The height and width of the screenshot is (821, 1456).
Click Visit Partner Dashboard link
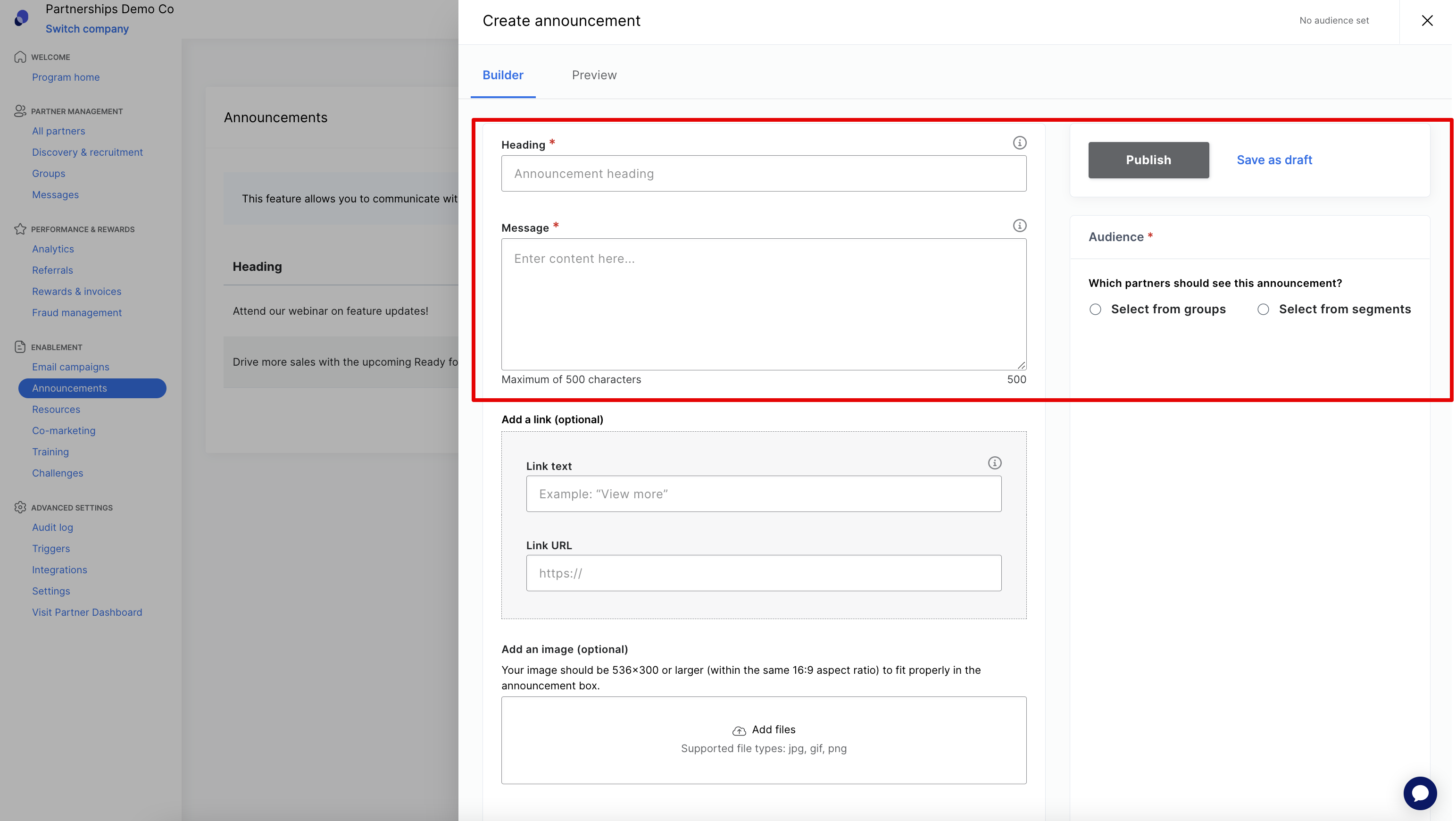pyautogui.click(x=87, y=612)
